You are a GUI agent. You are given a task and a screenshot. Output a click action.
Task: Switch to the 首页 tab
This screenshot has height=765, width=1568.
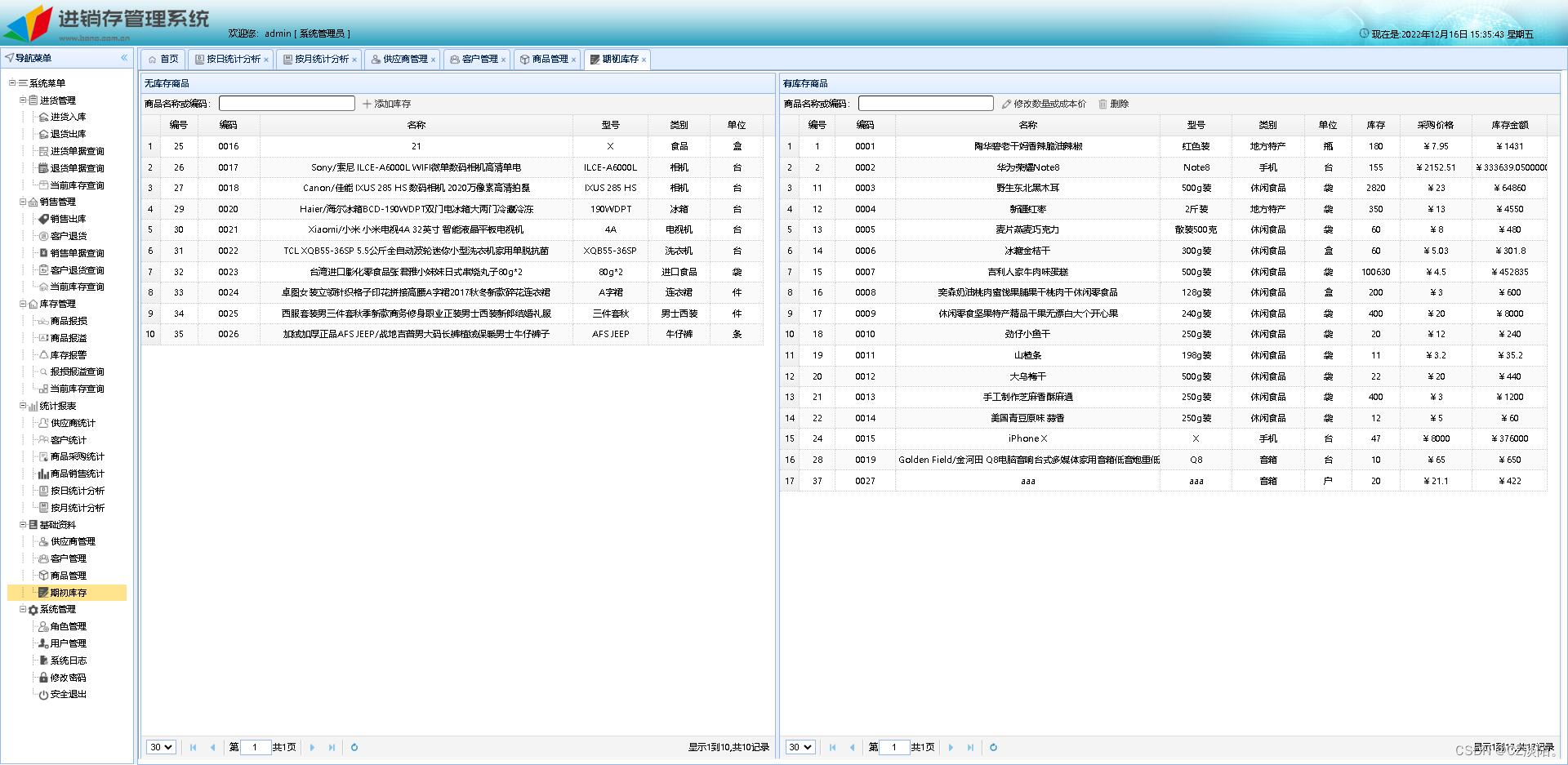(163, 59)
